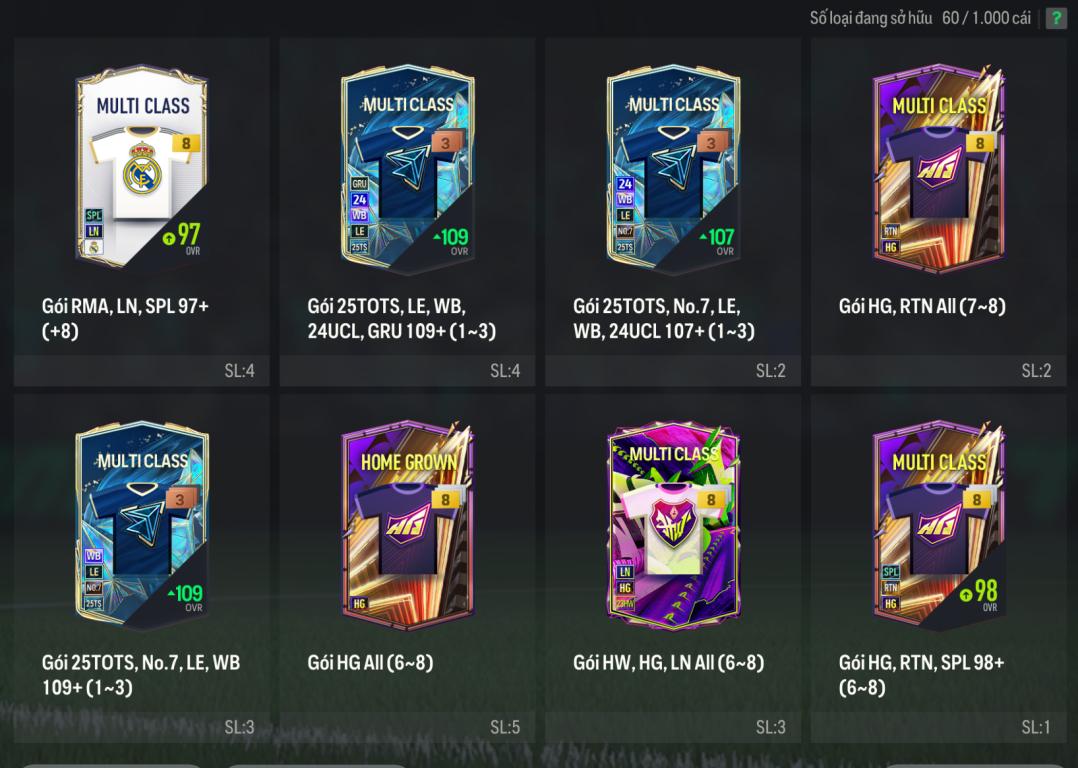Click 'Gói HG All (6~8)' title text
Image resolution: width=1078 pixels, height=768 pixels.
[x=370, y=663]
